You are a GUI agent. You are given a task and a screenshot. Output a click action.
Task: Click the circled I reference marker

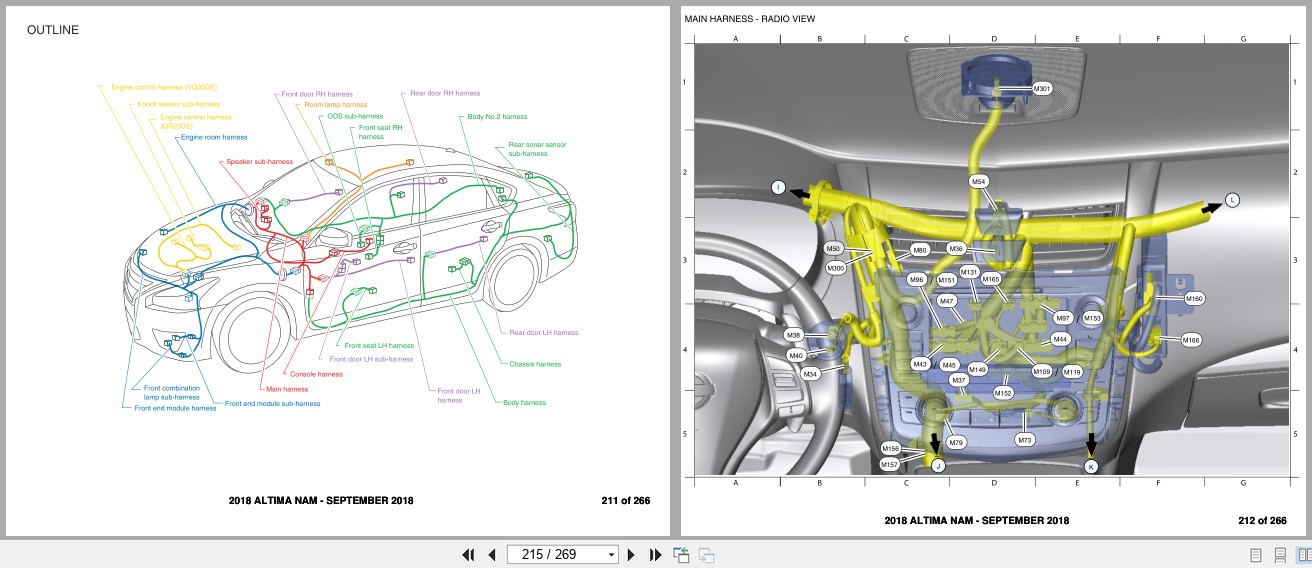coord(778,187)
